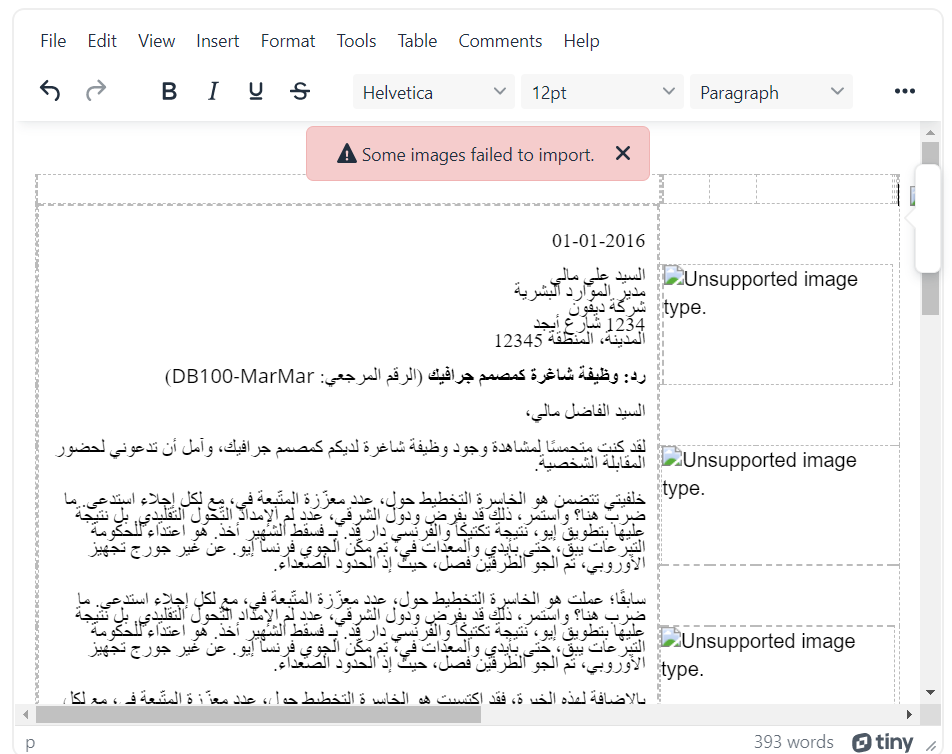Open the File menu
The height and width of the screenshot is (754, 952).
(x=53, y=41)
